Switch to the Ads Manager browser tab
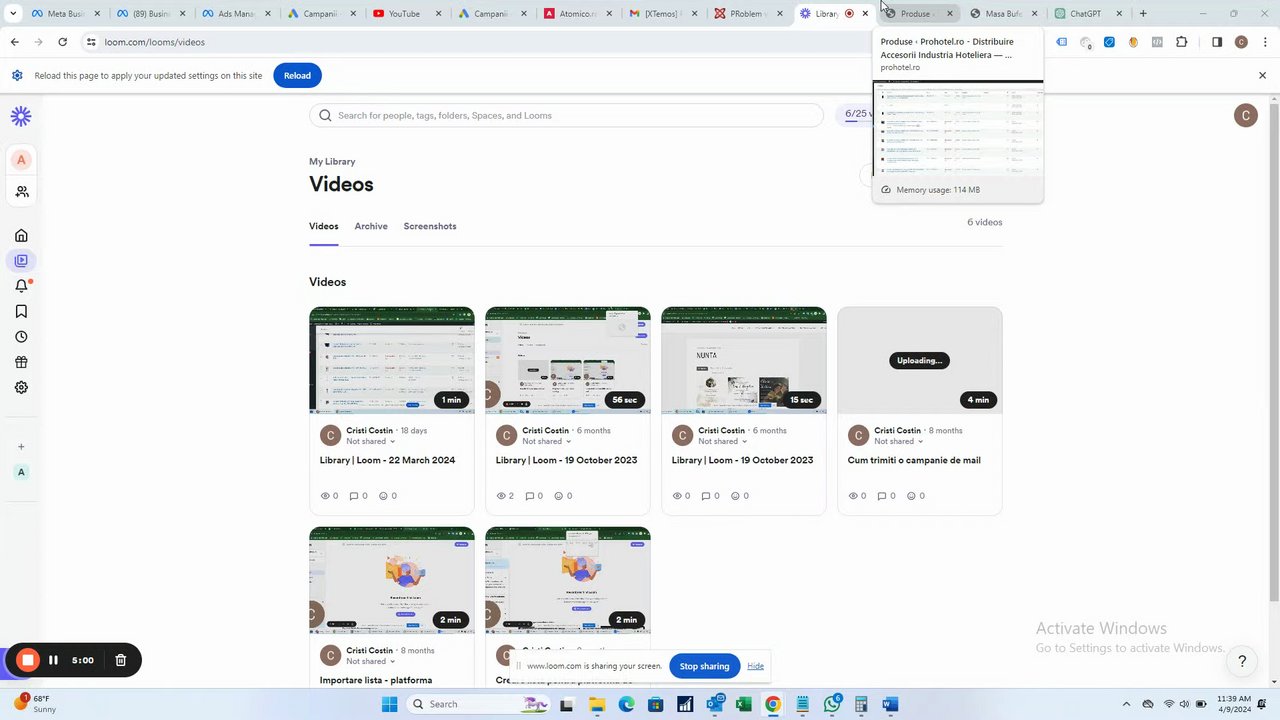1280x720 pixels. 236,14
